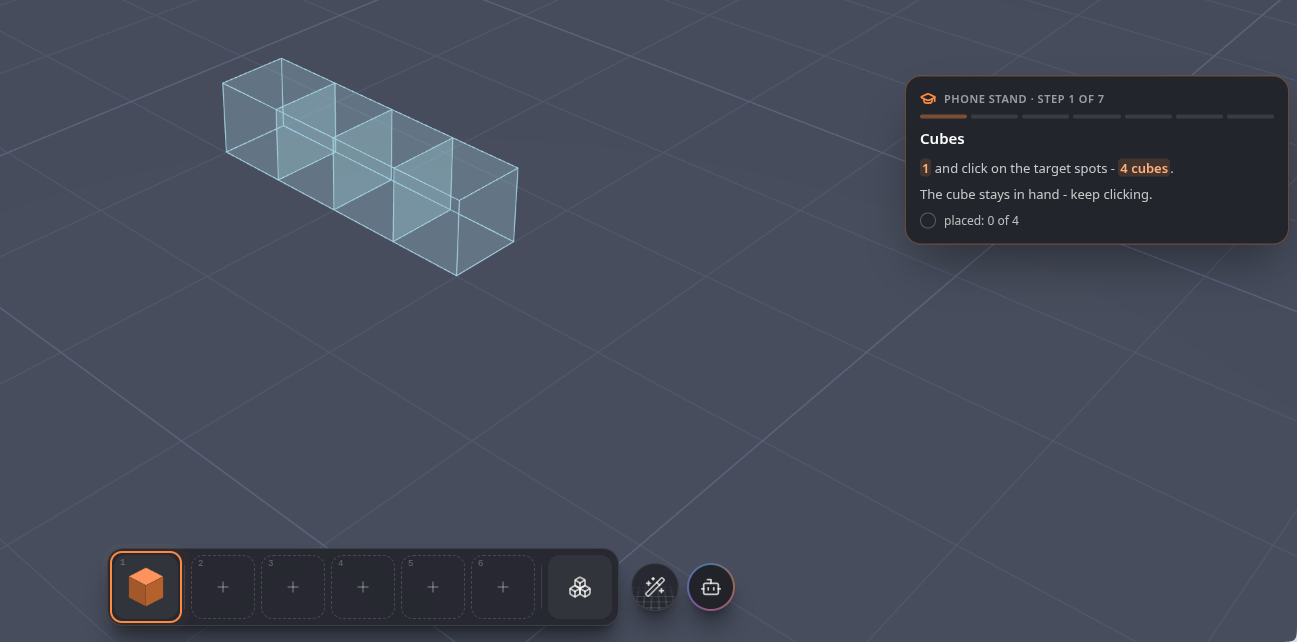Click the graduation cap icon in the tutorial panel
Image resolution: width=1297 pixels, height=642 pixels.
[928, 99]
